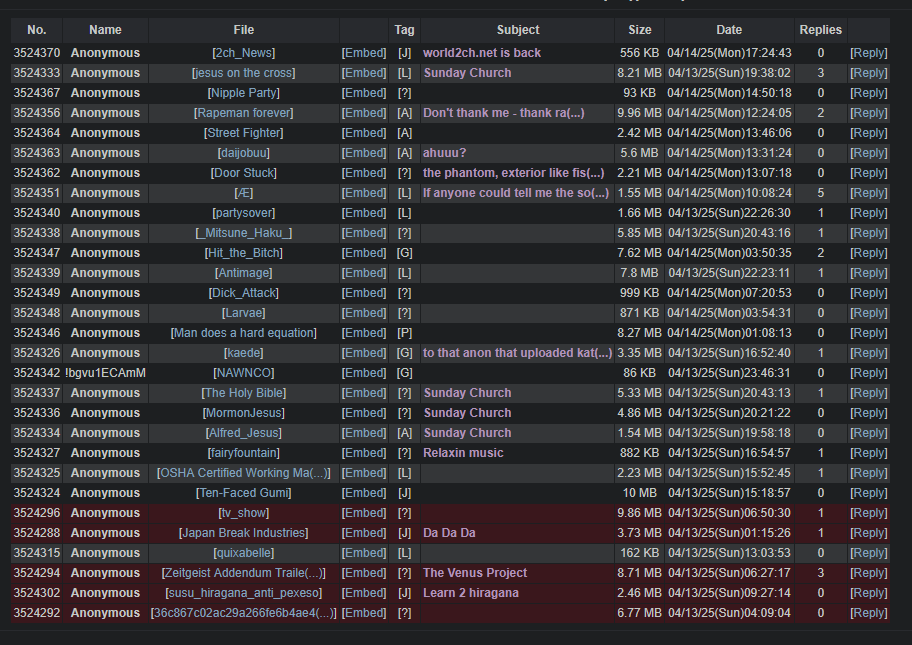This screenshot has width=912, height=645.
Task: Reply to post 3524294 The Venus Project
Action: click(868, 573)
